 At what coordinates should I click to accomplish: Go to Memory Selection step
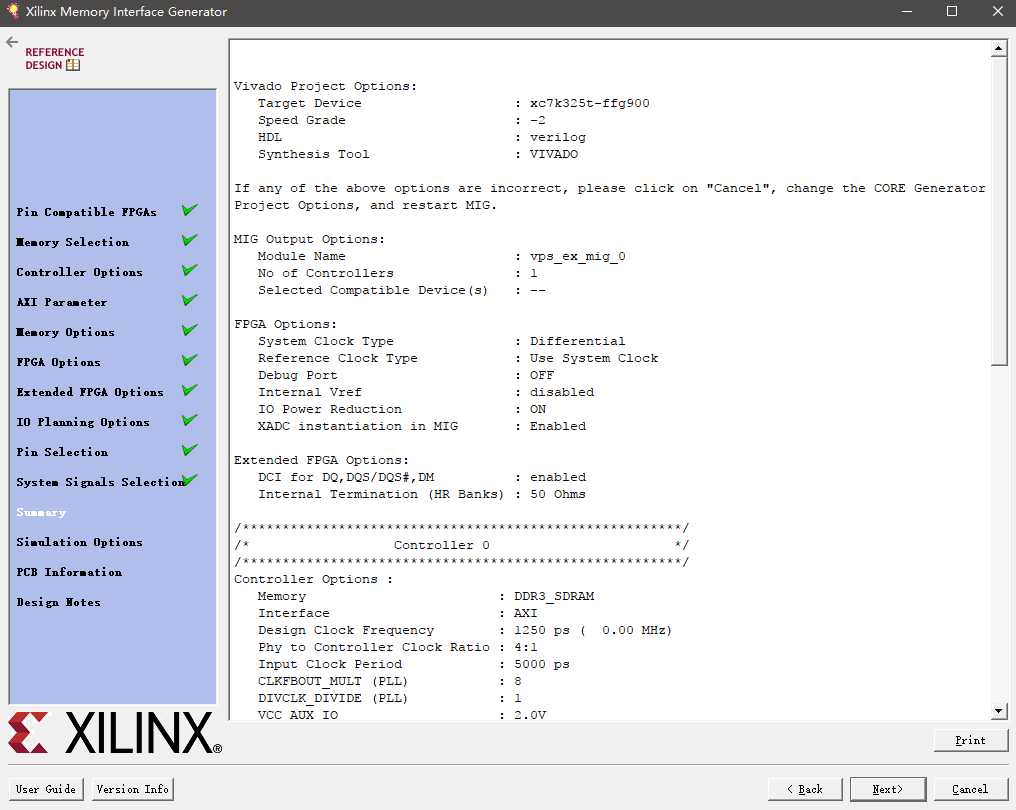(x=73, y=242)
